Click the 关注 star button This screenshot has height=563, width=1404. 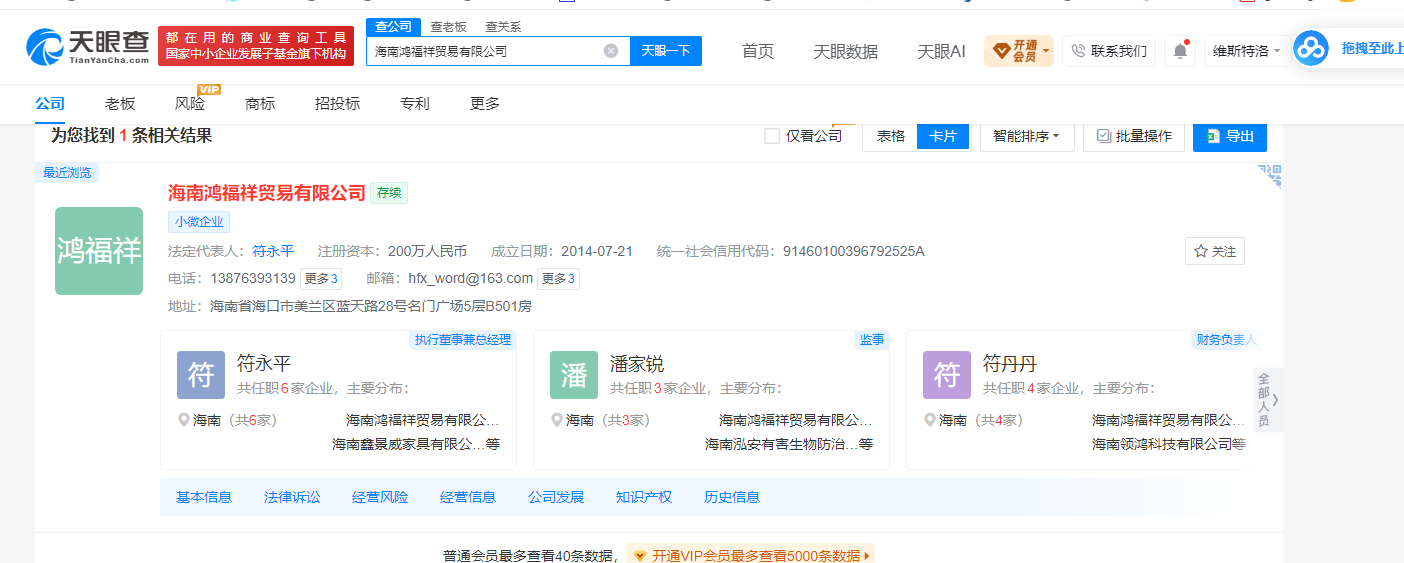[1215, 252]
